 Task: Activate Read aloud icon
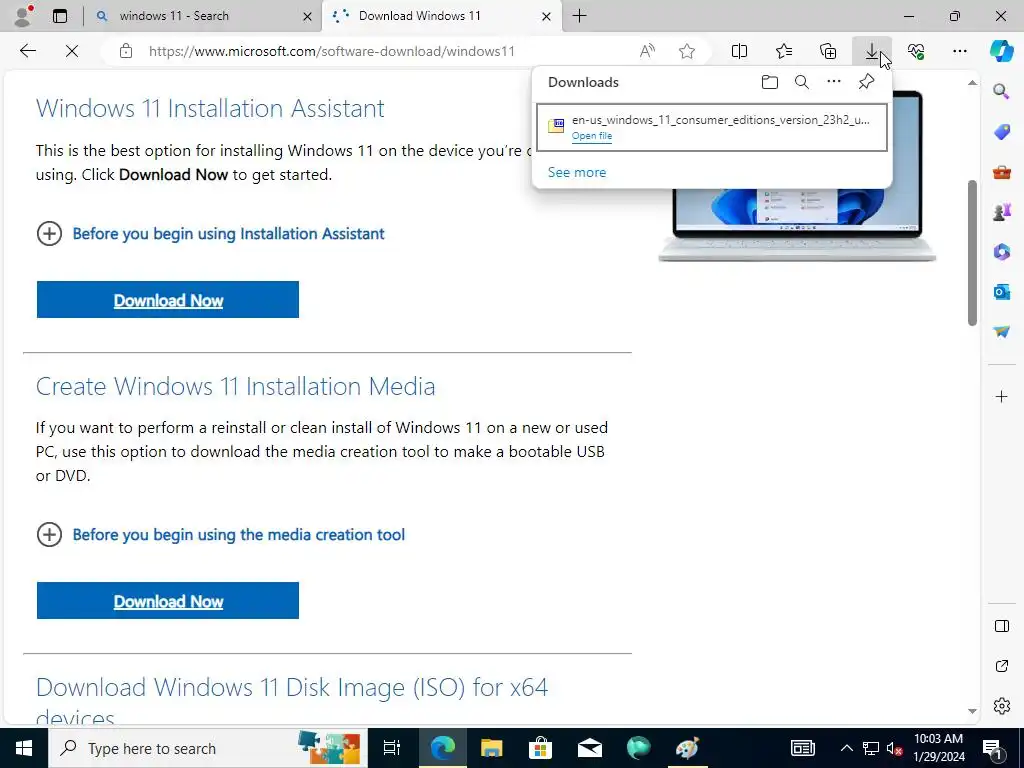click(x=647, y=51)
